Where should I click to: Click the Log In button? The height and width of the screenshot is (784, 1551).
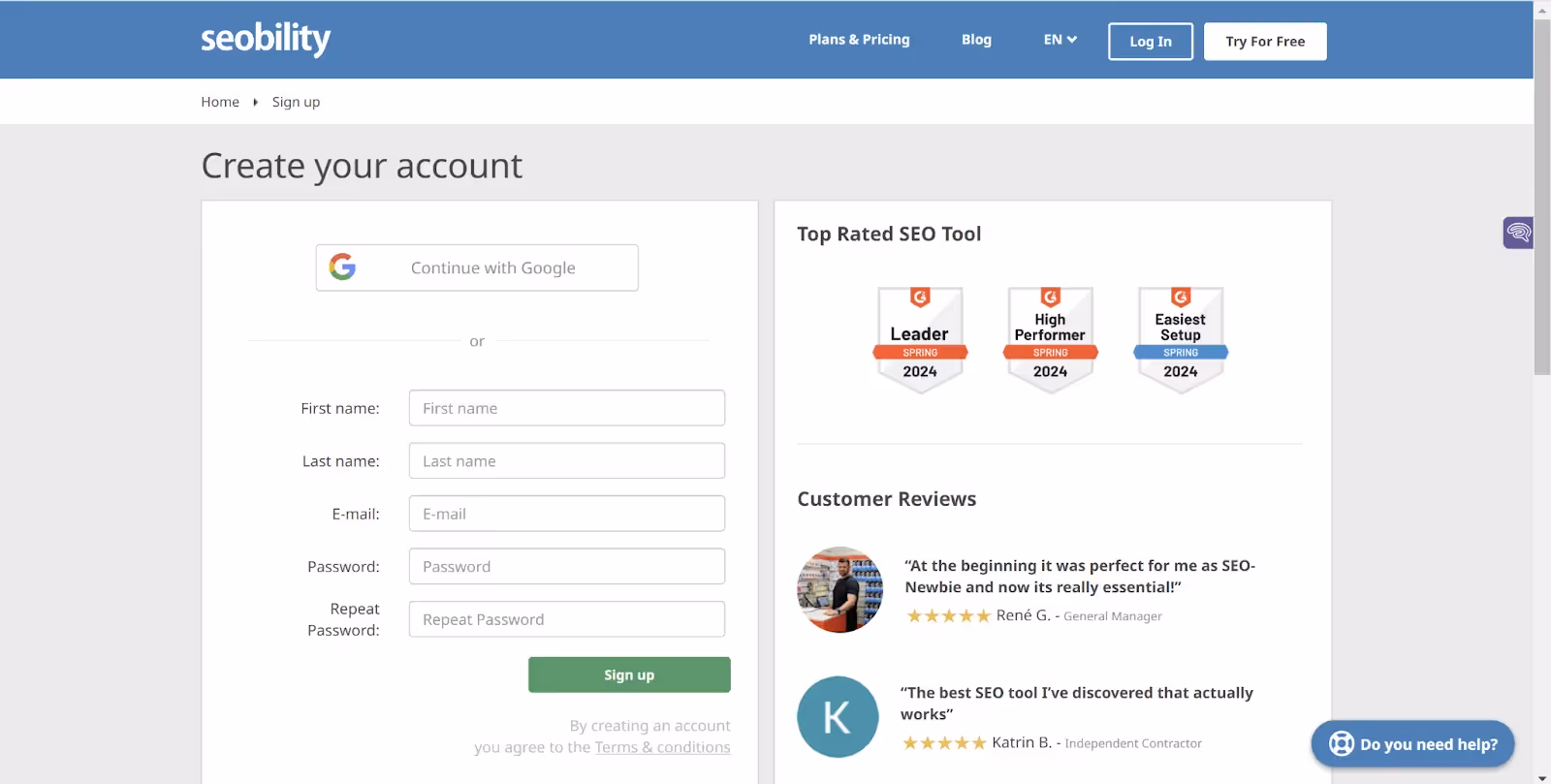point(1151,42)
